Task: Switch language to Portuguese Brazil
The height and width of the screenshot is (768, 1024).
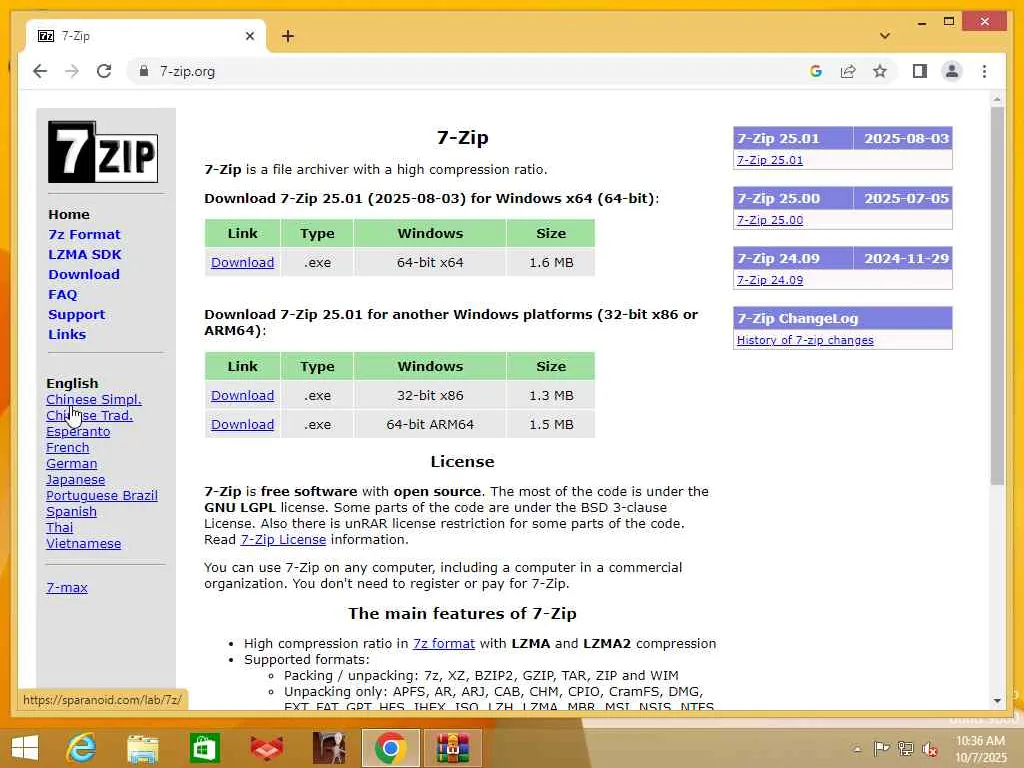Action: pos(102,496)
